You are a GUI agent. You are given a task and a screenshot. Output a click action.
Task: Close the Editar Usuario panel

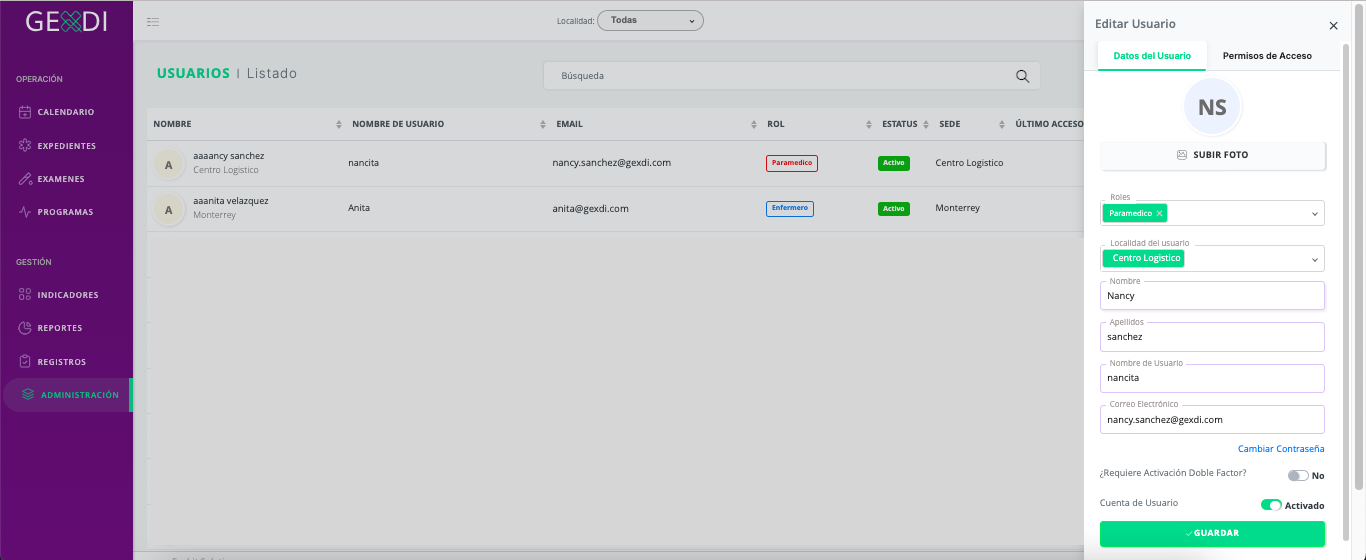[1333, 26]
